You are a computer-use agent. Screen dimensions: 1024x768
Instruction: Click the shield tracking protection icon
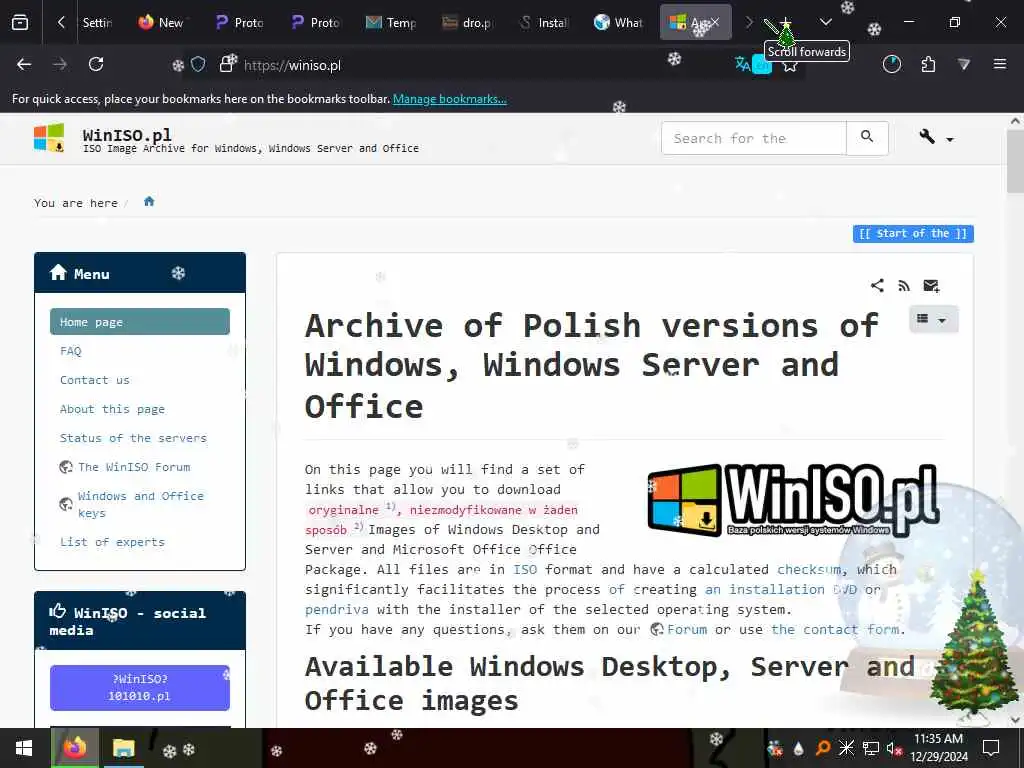tap(199, 64)
